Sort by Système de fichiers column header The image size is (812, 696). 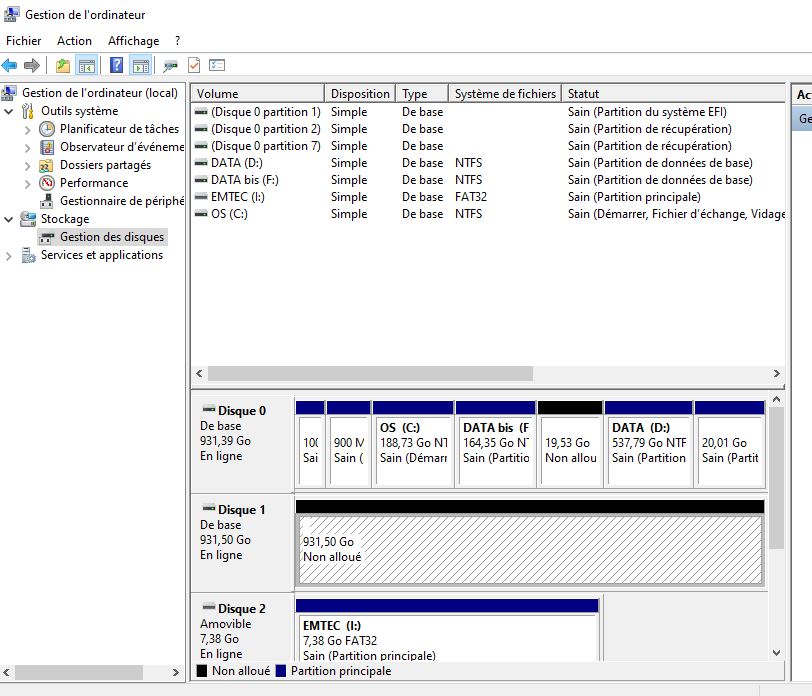click(504, 94)
